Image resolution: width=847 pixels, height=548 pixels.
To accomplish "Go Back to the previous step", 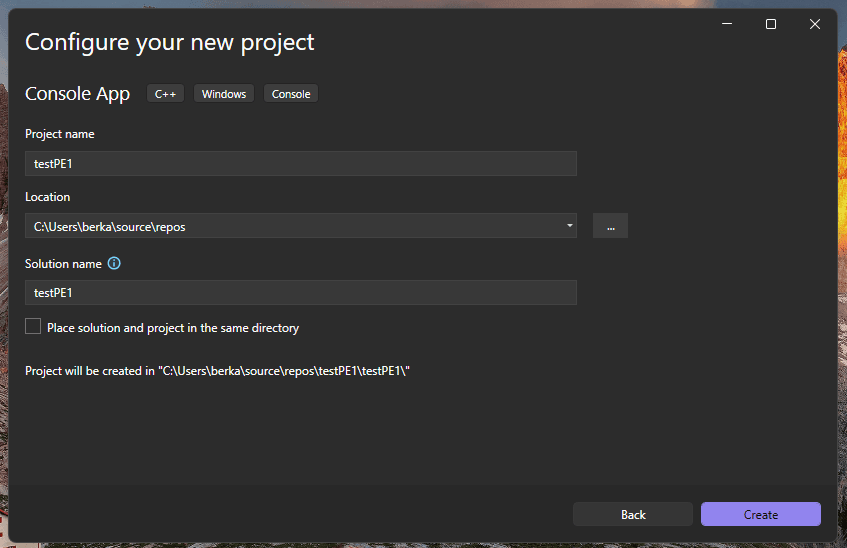I will [x=632, y=514].
